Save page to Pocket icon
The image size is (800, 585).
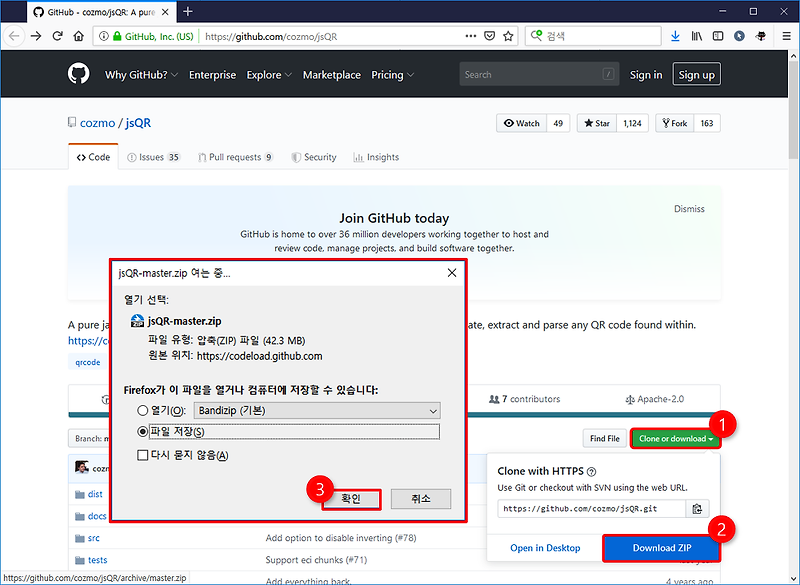[x=489, y=36]
